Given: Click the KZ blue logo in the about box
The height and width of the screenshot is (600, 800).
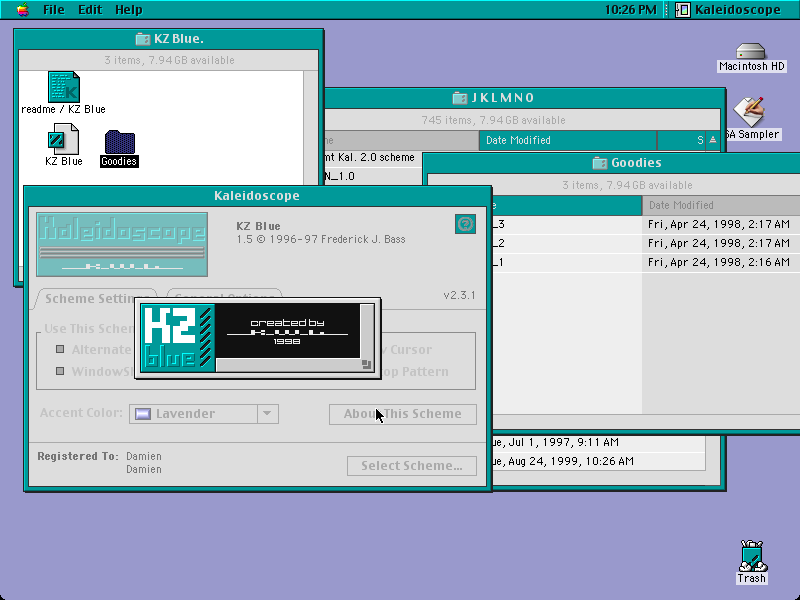Looking at the screenshot, I should click(178, 338).
